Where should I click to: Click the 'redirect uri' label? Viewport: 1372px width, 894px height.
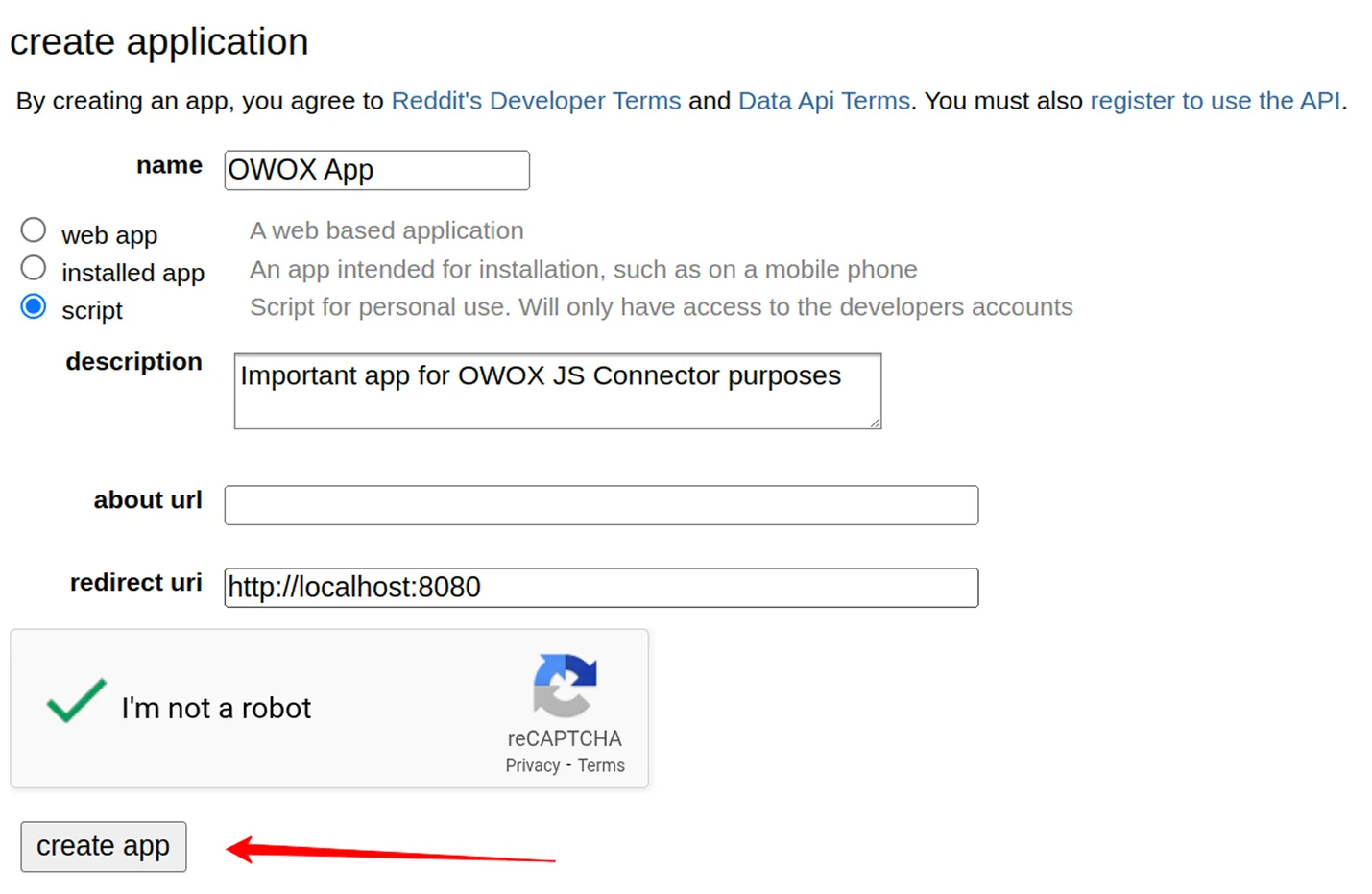click(x=136, y=583)
